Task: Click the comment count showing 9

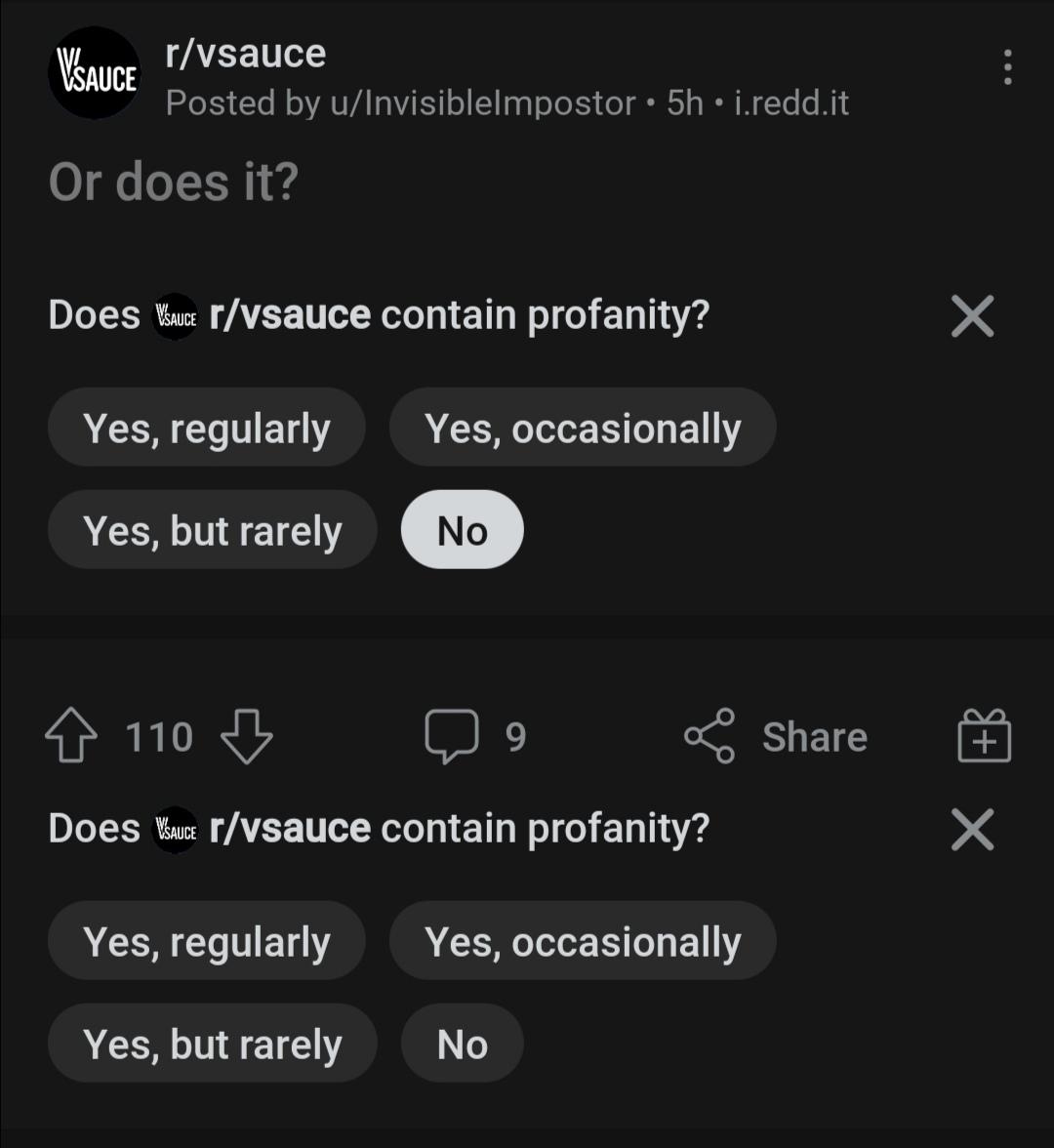Action: point(517,736)
